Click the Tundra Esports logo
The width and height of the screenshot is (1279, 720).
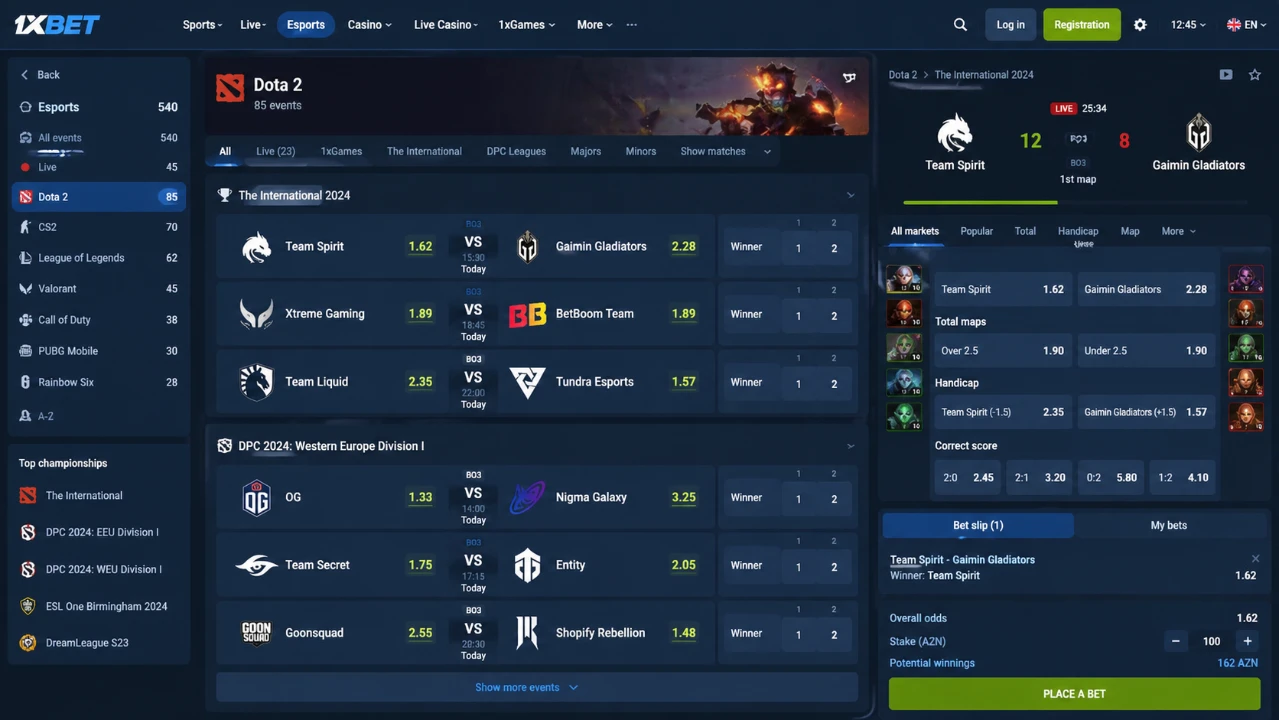(527, 382)
